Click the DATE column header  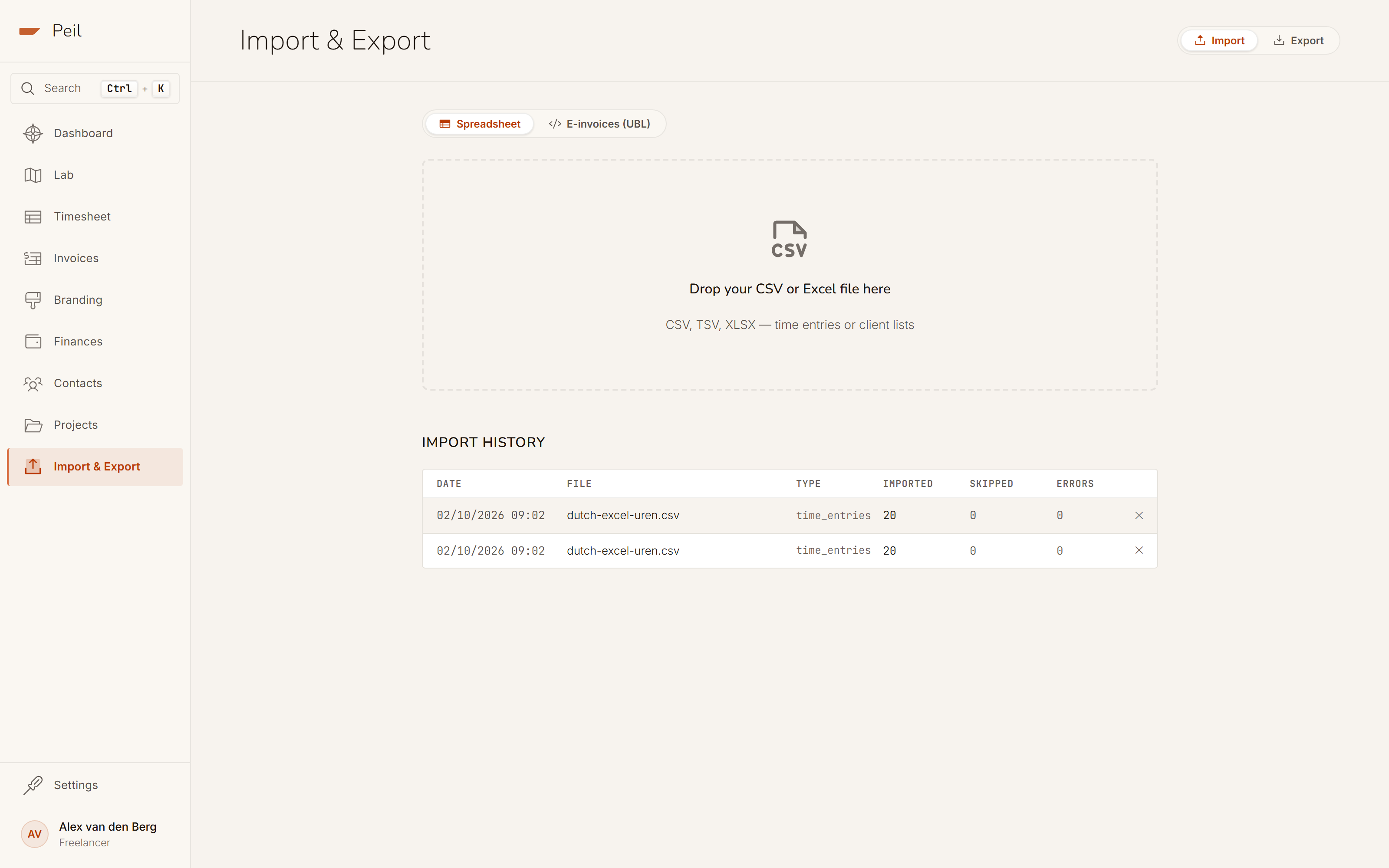pyautogui.click(x=449, y=484)
